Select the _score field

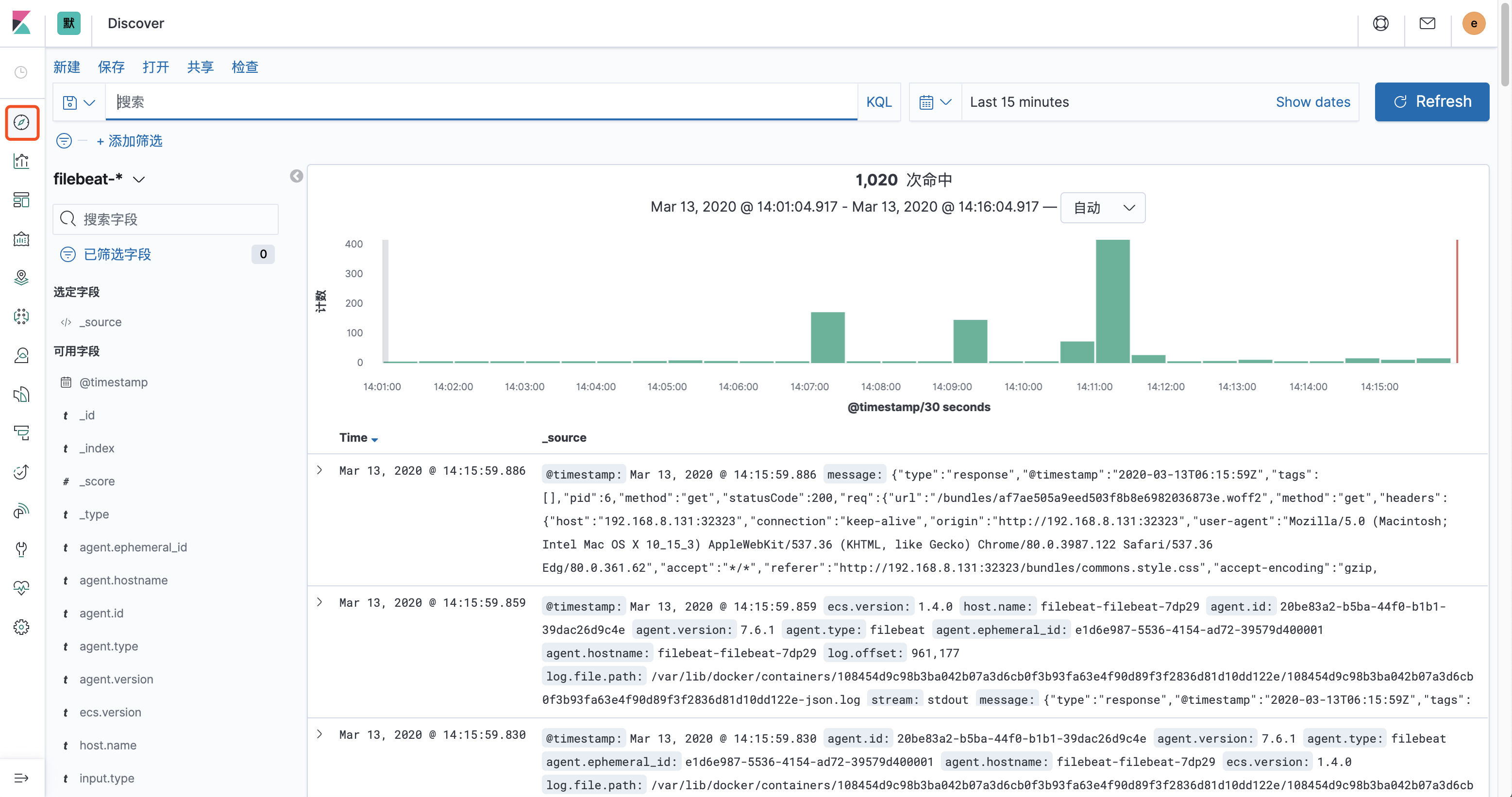97,481
